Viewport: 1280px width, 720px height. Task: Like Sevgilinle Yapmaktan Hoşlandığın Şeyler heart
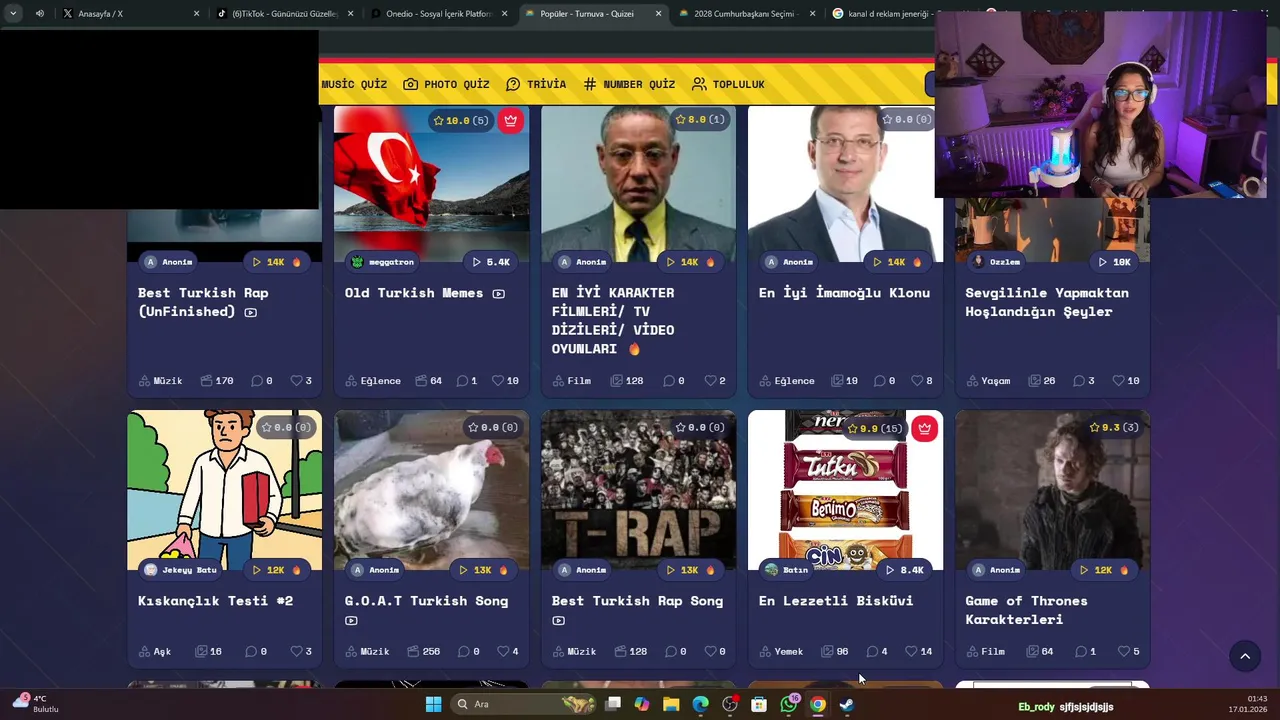click(1117, 381)
